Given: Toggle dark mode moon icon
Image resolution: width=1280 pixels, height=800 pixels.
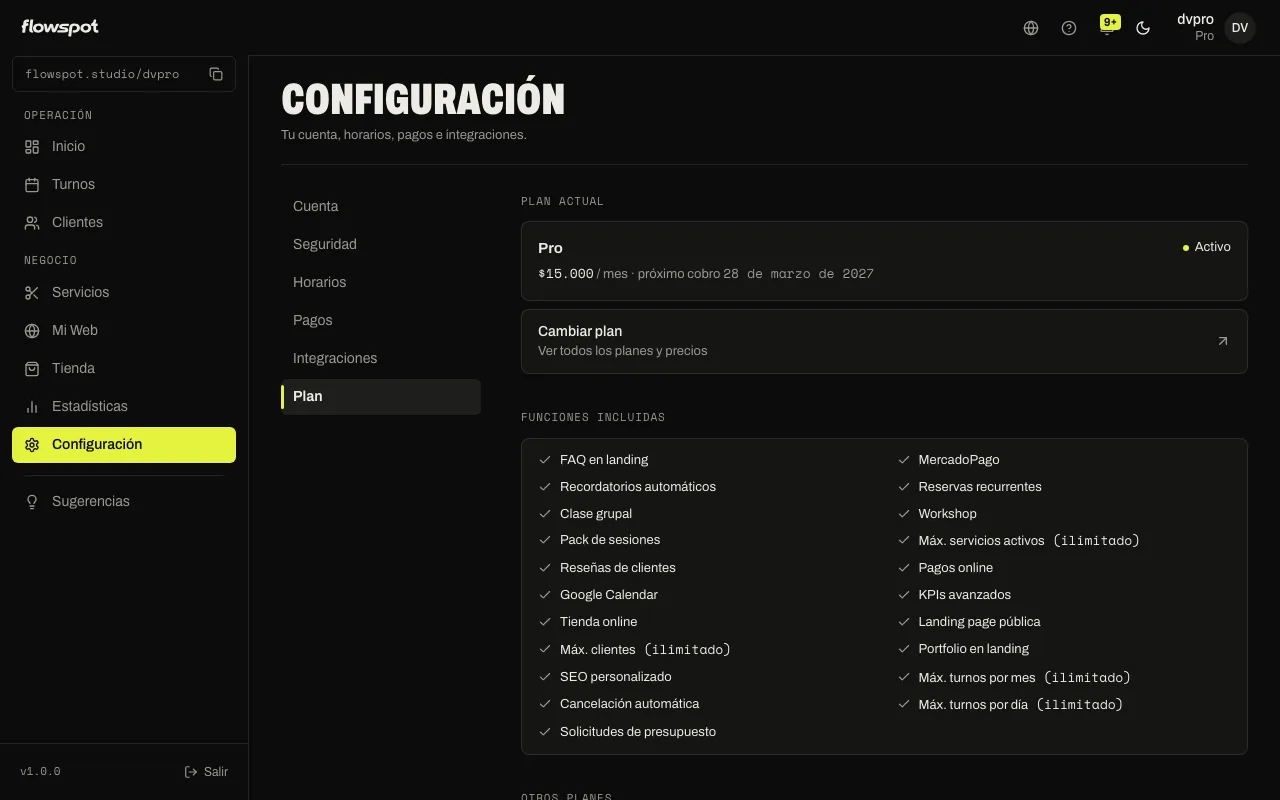Looking at the screenshot, I should pyautogui.click(x=1143, y=28).
